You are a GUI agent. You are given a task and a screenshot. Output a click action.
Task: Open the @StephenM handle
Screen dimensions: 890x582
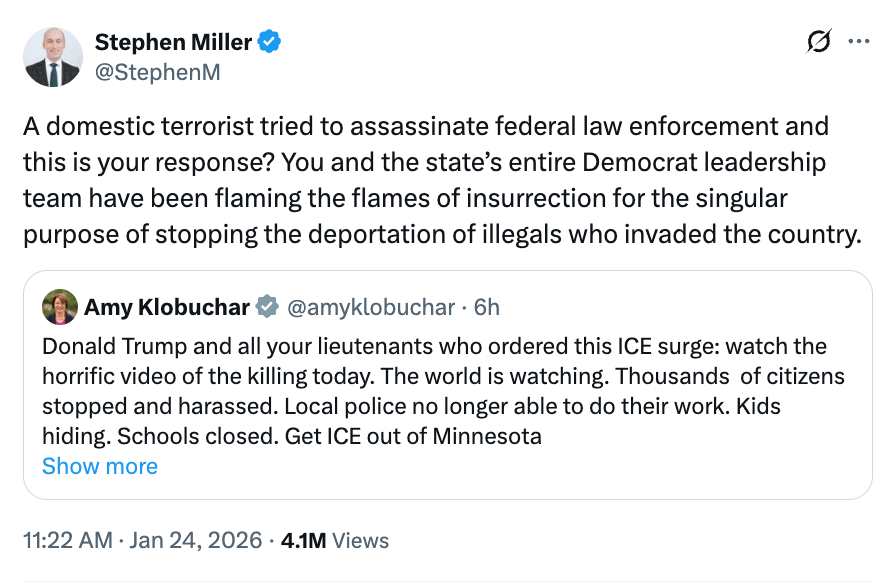pyautogui.click(x=157, y=71)
